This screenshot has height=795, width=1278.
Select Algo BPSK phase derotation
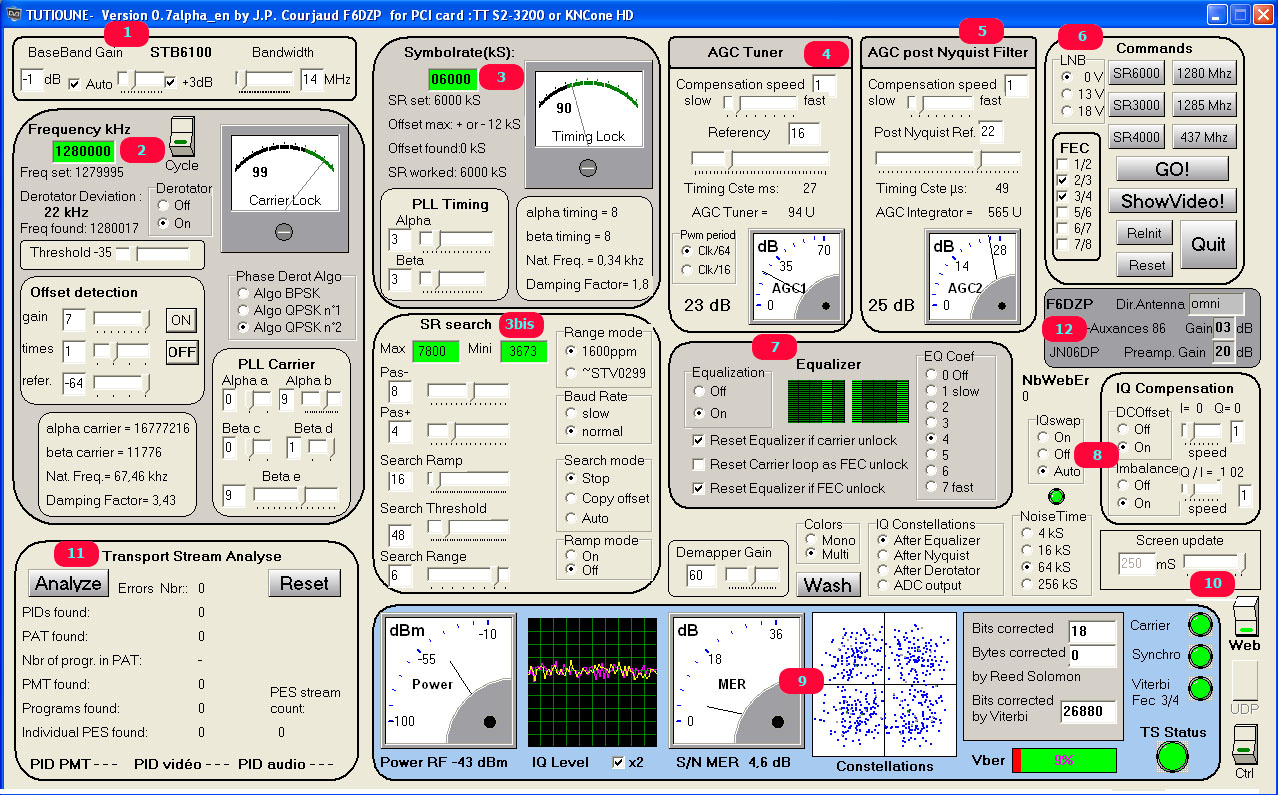[x=244, y=293]
